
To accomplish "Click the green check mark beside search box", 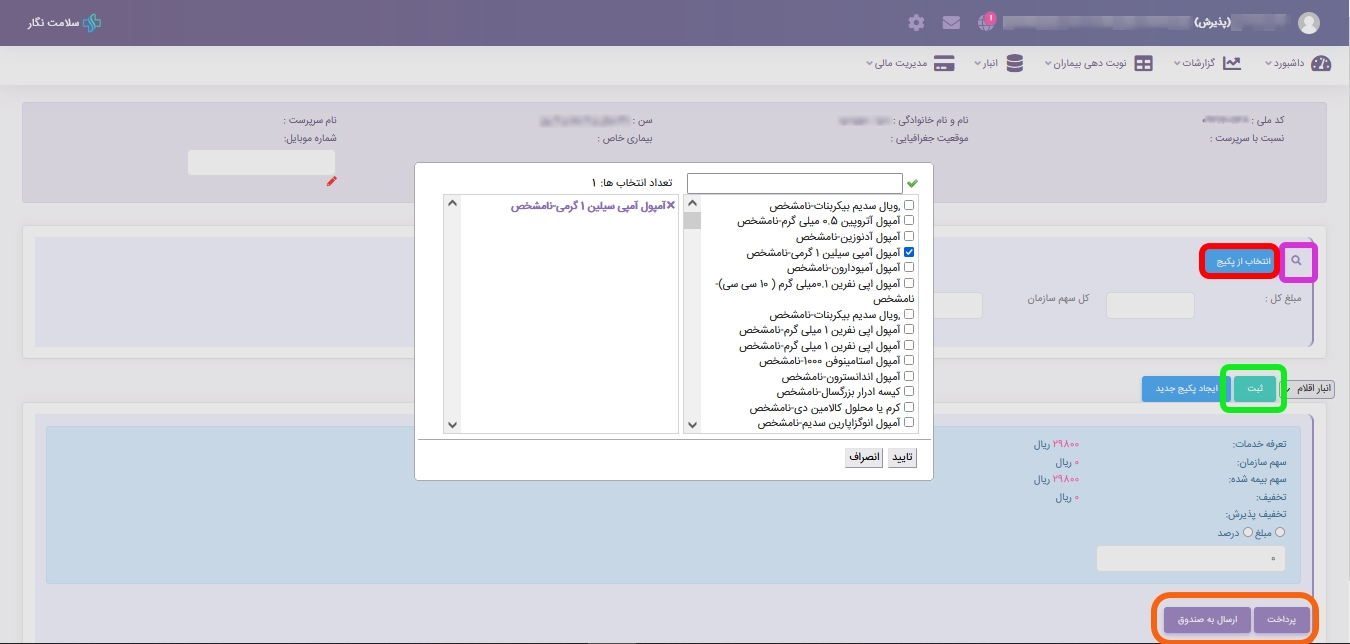I will coord(912,184).
